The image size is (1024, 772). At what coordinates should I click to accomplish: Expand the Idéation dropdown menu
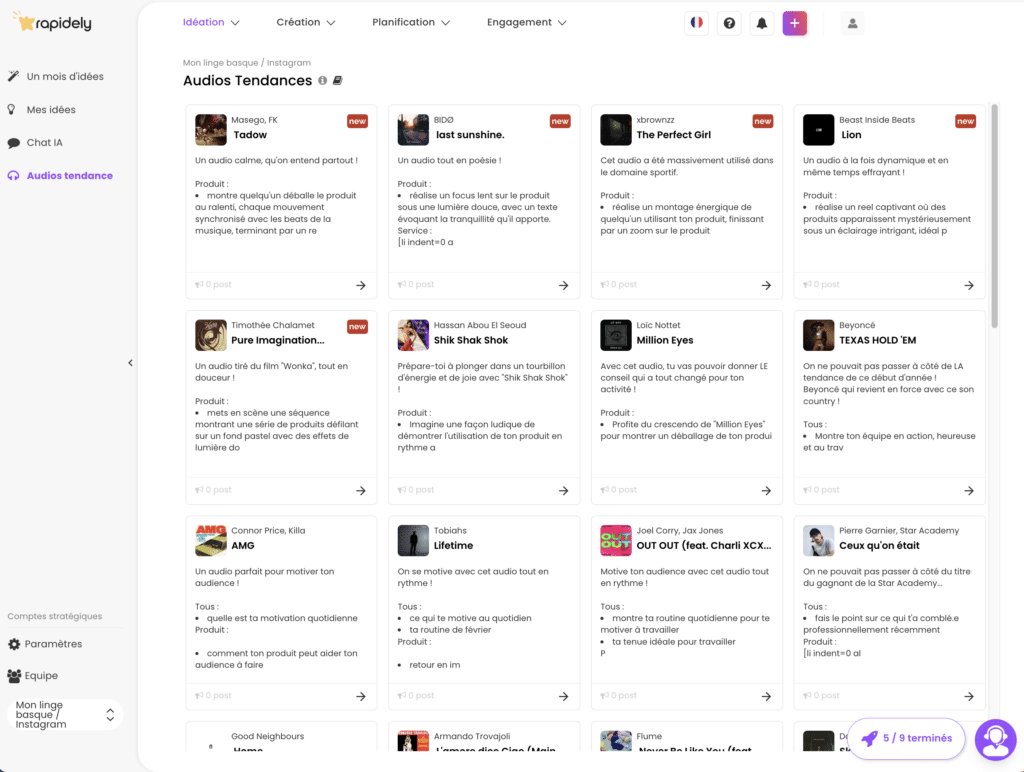tap(211, 22)
